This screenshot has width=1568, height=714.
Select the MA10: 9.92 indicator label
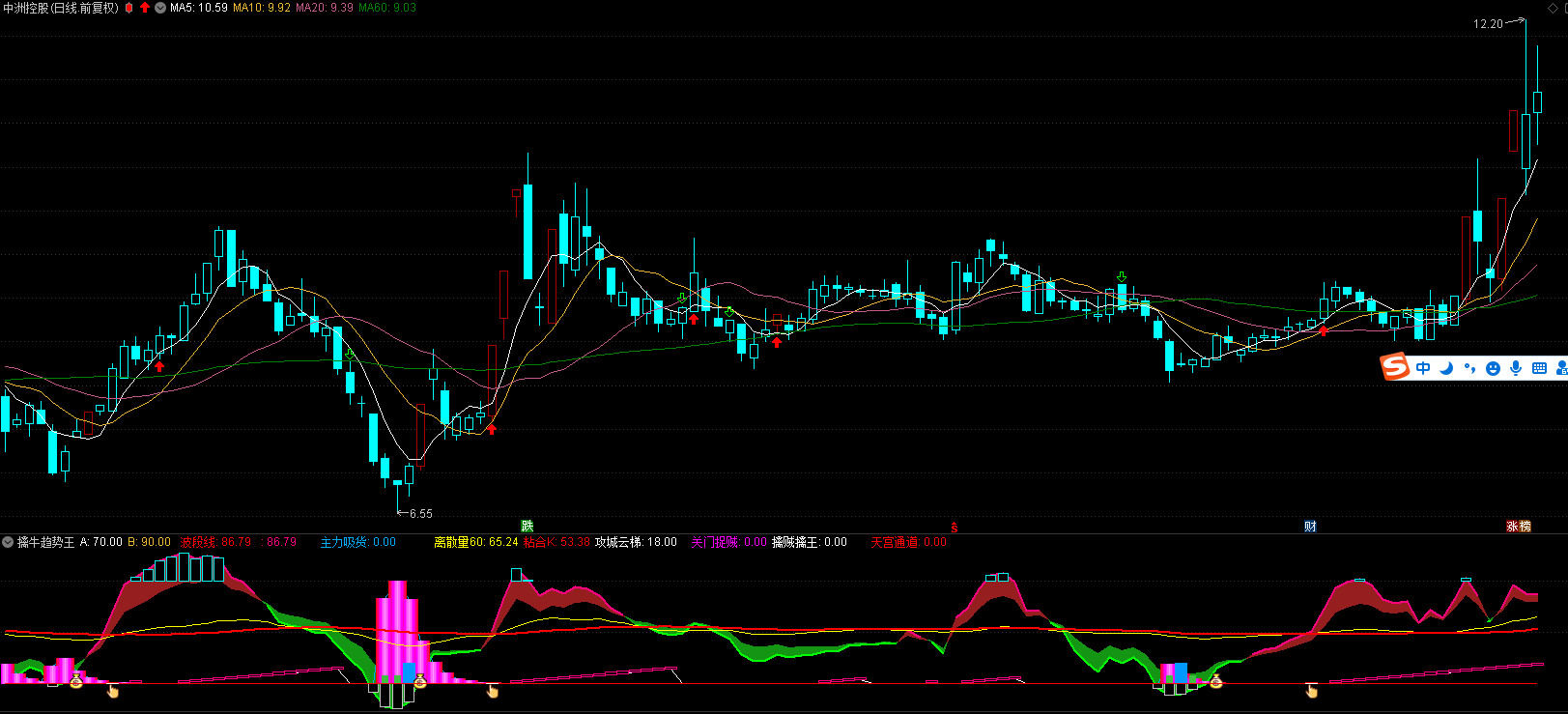[262, 8]
